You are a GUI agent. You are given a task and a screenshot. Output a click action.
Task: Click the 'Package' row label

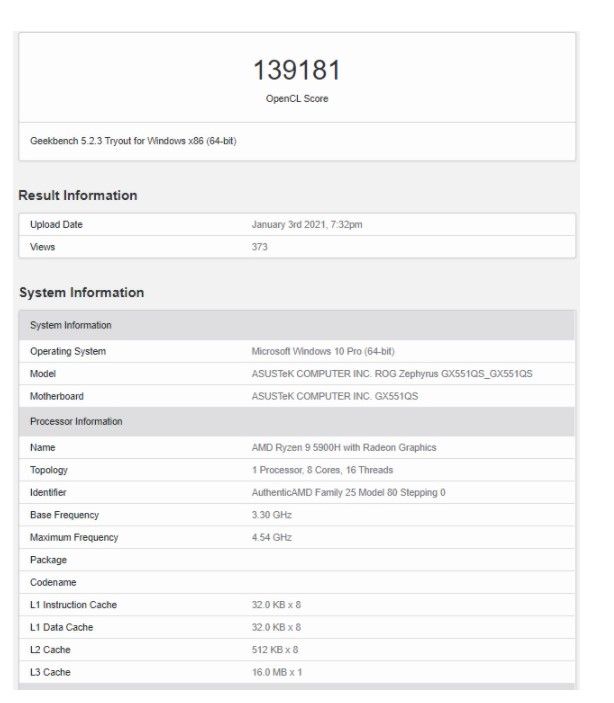(48, 560)
